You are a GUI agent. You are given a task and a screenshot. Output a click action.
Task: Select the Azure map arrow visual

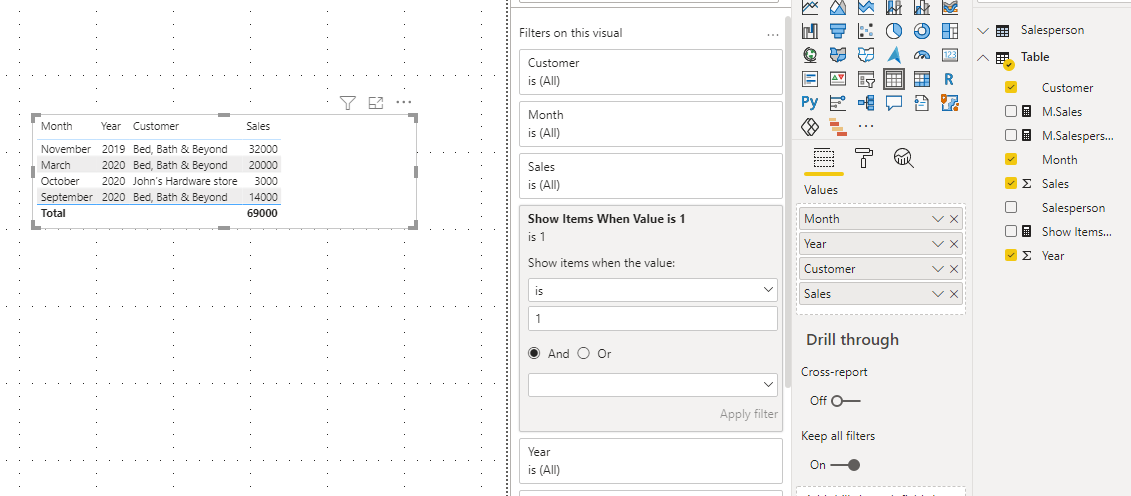click(894, 55)
